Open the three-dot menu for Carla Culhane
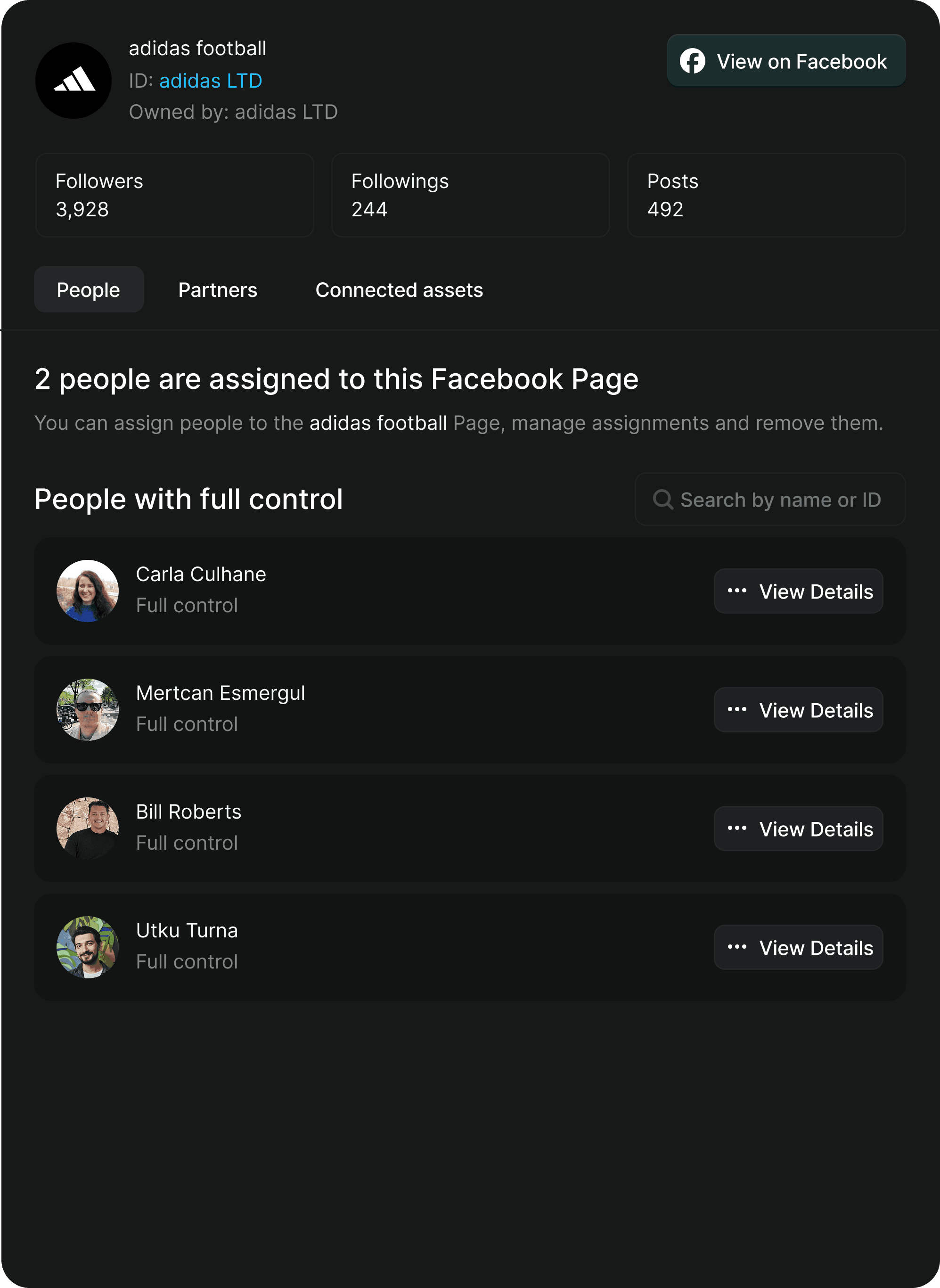 point(737,591)
